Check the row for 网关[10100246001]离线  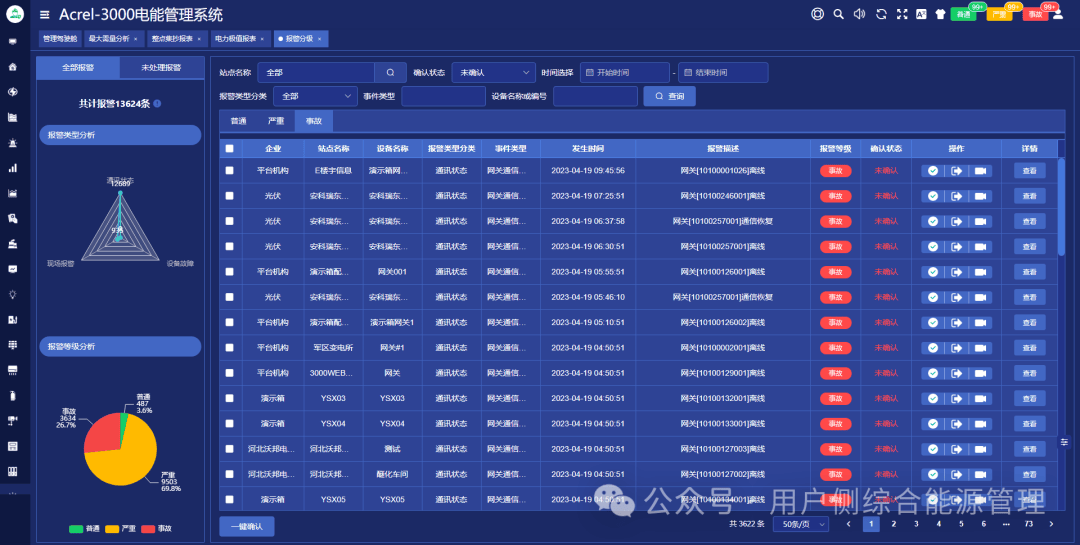pos(229,196)
